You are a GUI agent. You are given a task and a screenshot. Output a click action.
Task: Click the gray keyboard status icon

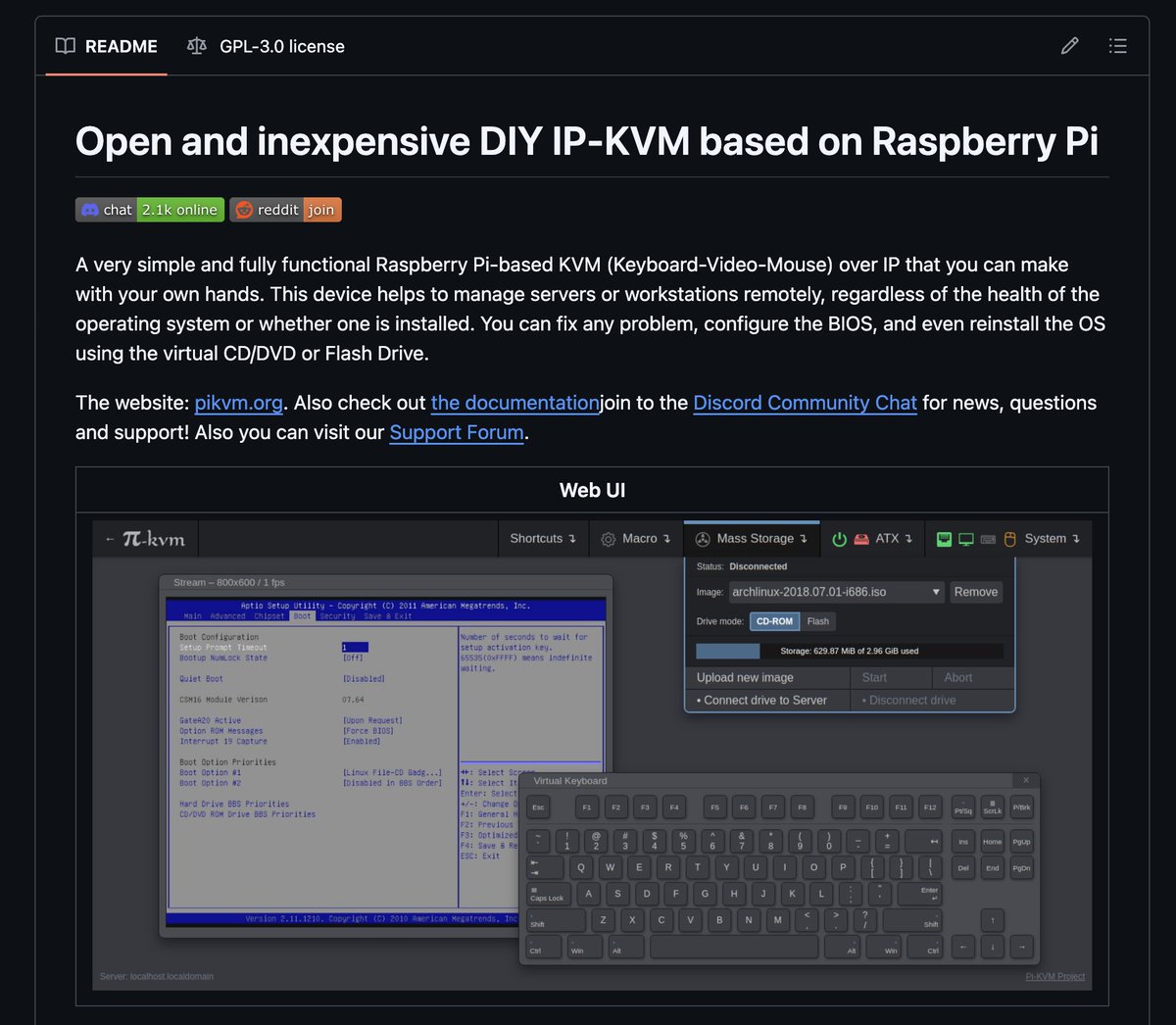(x=988, y=539)
